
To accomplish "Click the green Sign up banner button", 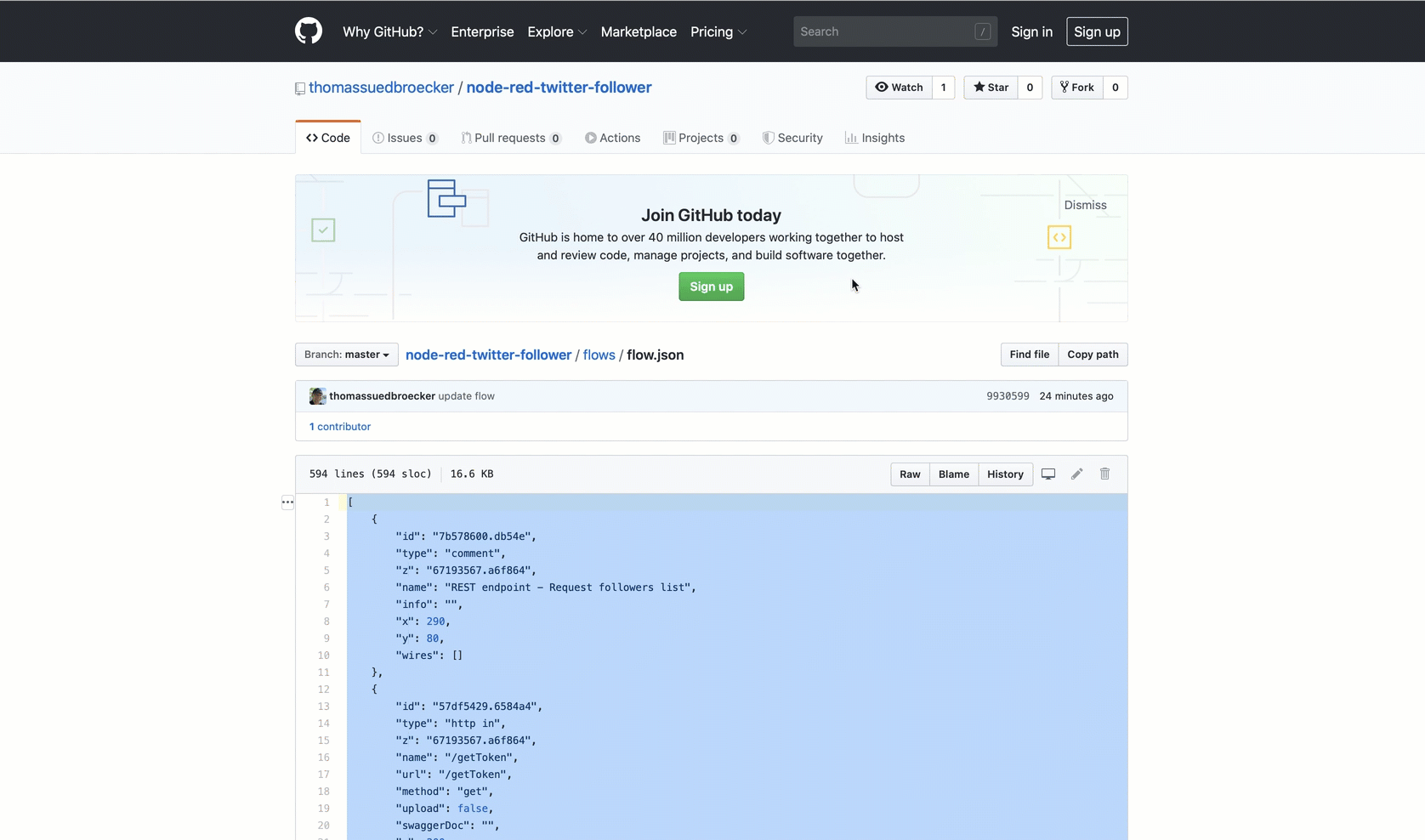I will pyautogui.click(x=711, y=287).
